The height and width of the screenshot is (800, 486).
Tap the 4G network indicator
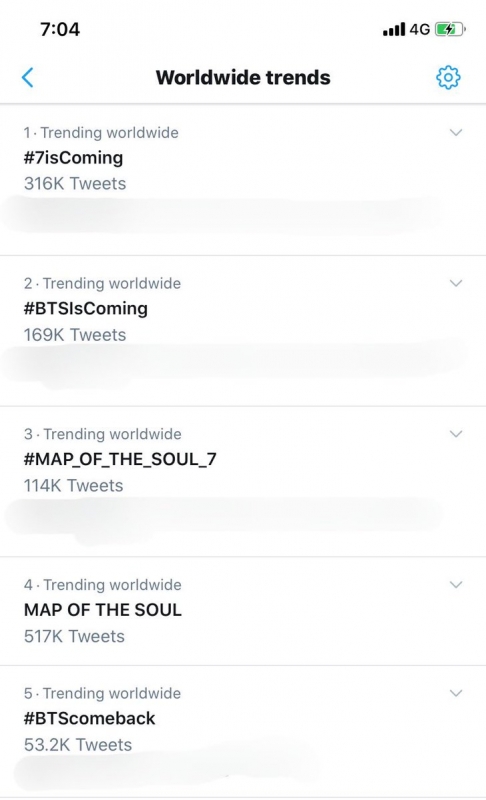[x=420, y=30]
